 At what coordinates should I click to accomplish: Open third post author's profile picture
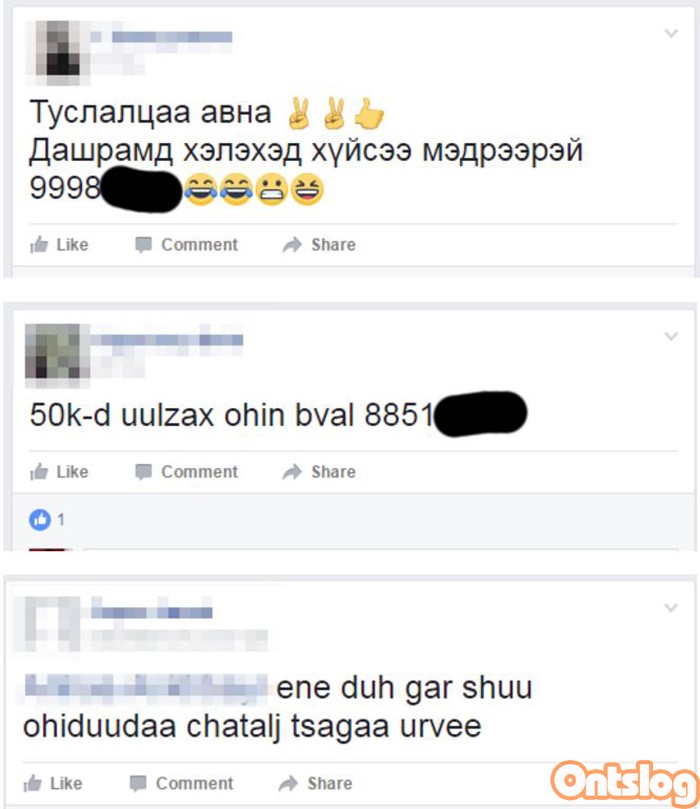[47, 624]
